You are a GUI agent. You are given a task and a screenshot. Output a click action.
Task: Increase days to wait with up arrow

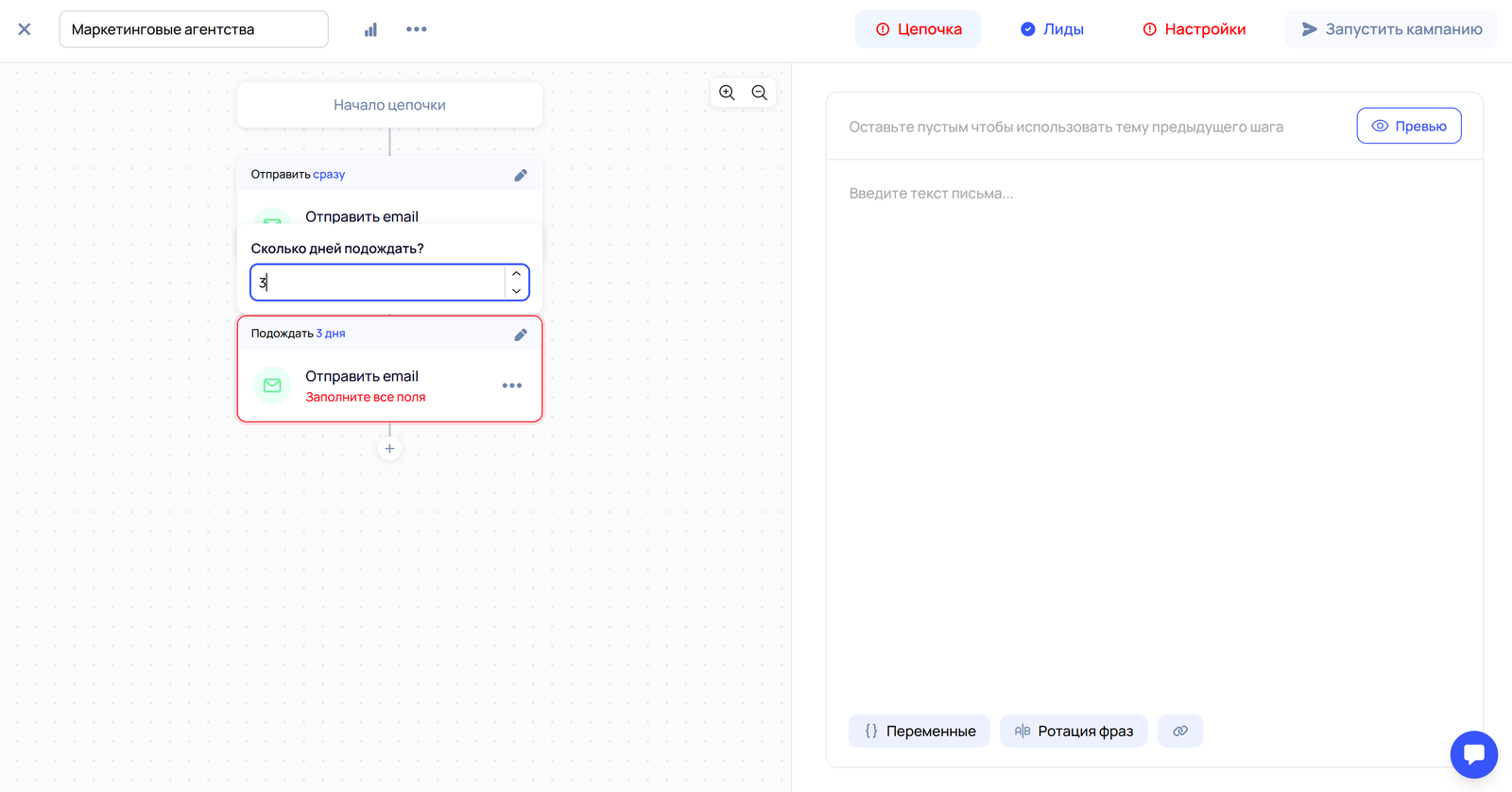pos(517,274)
